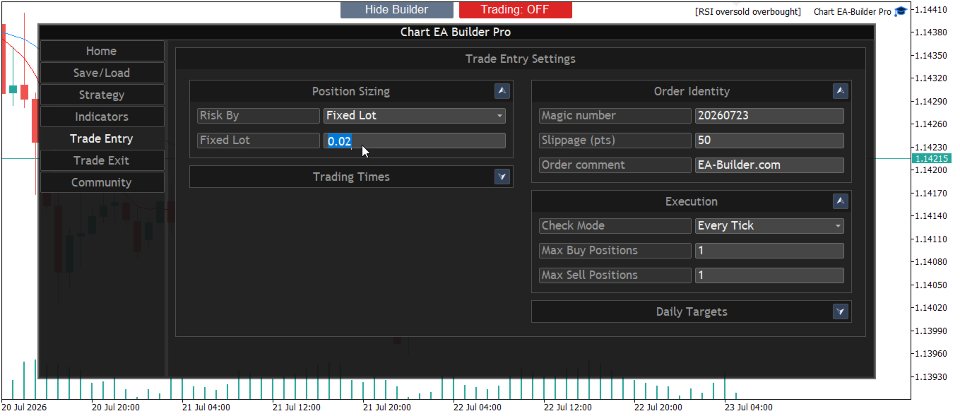This screenshot has width=960, height=416.
Task: Click the 20 Jul 2026 date label
Action: click(24, 407)
